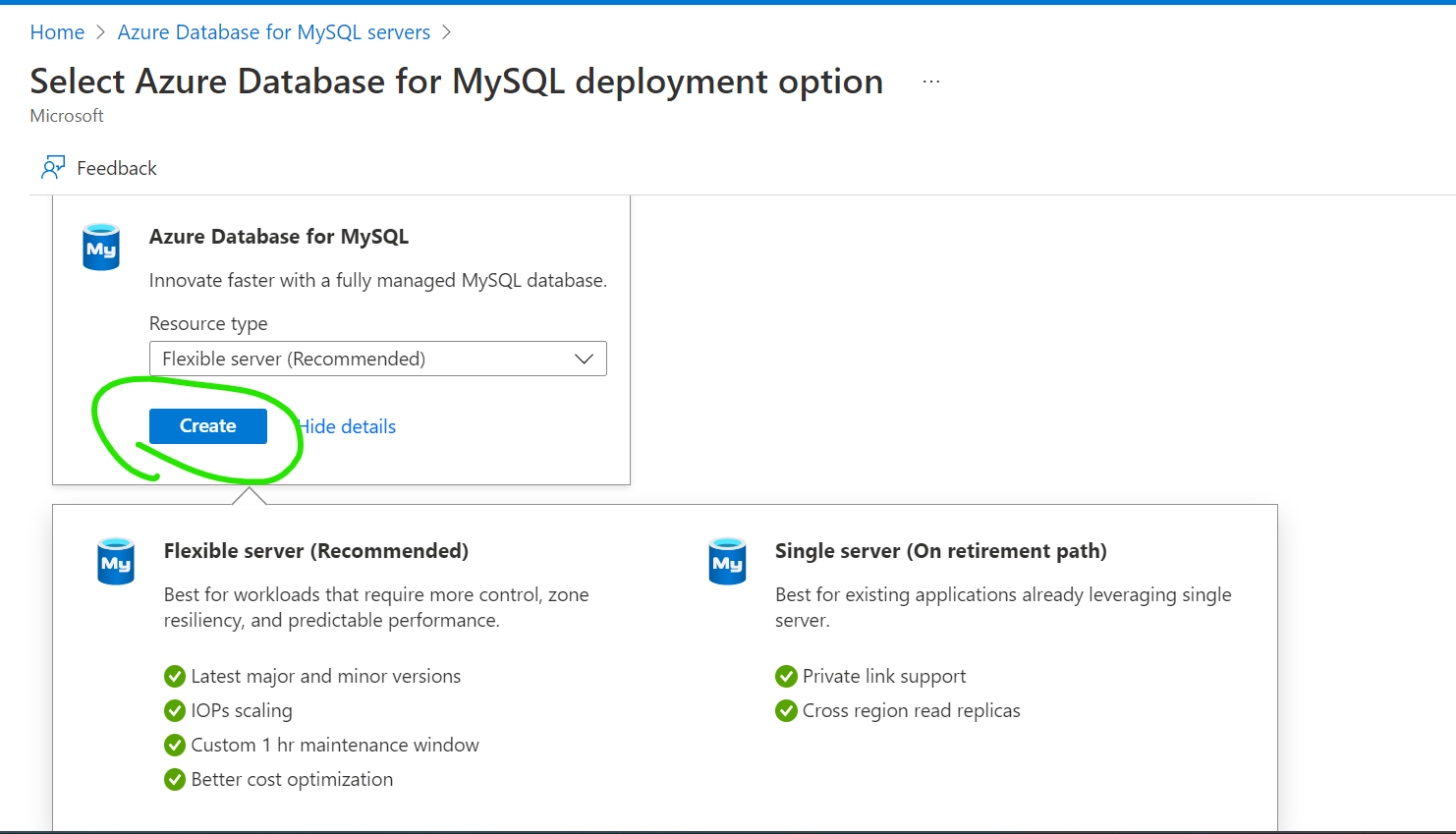Screen dimensions: 1456x834
Task: Click the 'Innovate faster with a fully managed' description
Action: click(378, 280)
